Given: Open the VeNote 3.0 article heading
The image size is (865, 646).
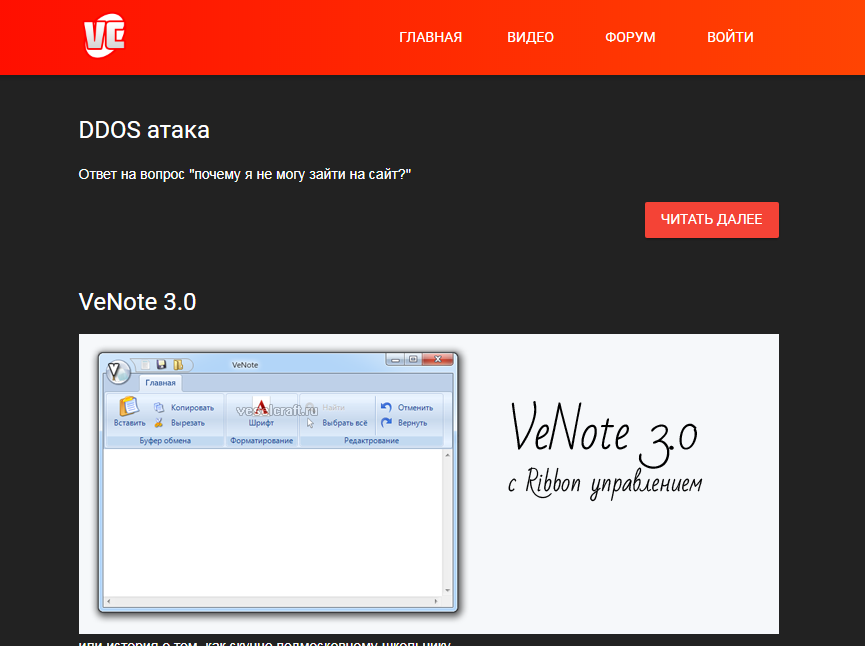Looking at the screenshot, I should click(x=137, y=302).
